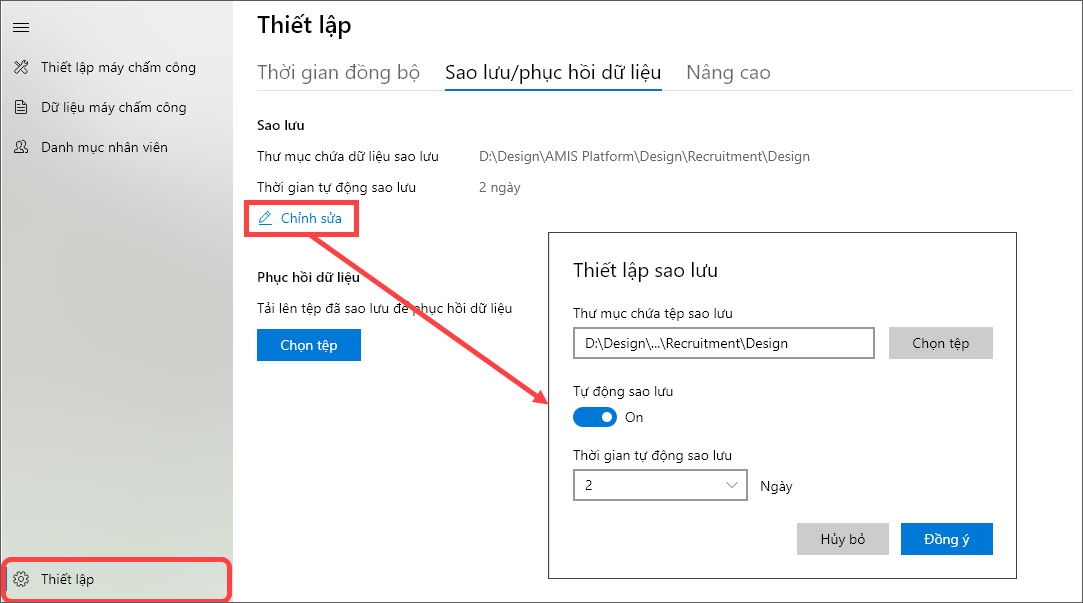1083x603 pixels.
Task: Click the Thiết lập máy chấm công tools icon
Action: pos(21,67)
